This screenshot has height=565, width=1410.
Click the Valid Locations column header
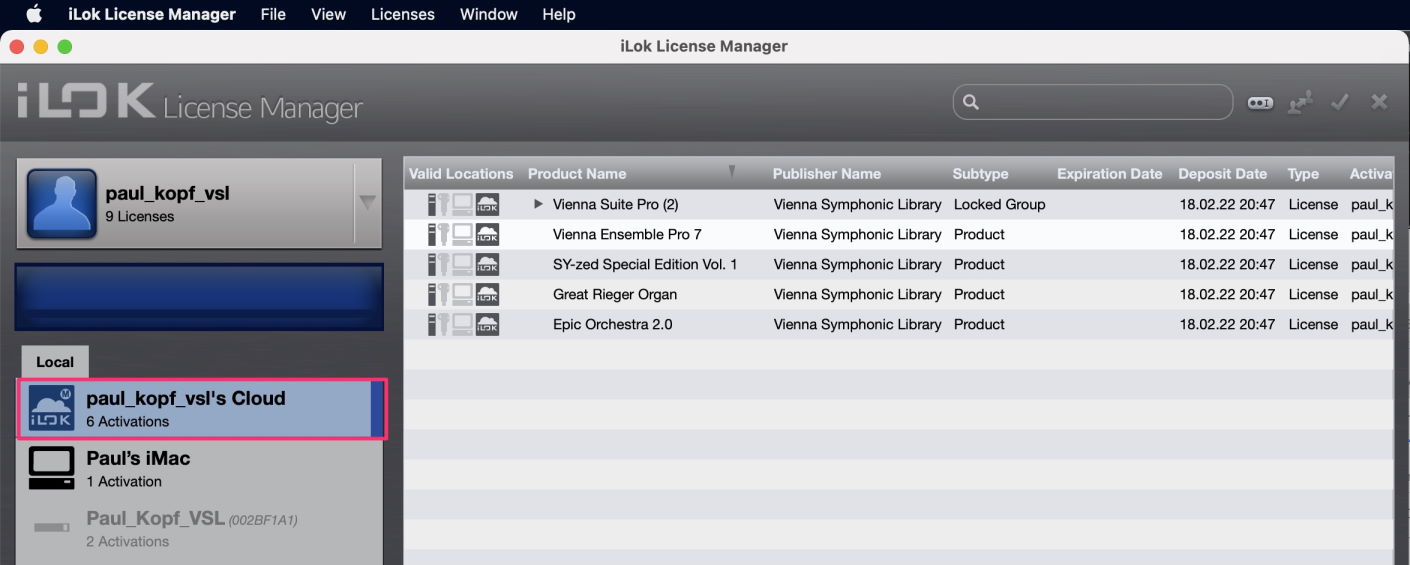click(461, 174)
